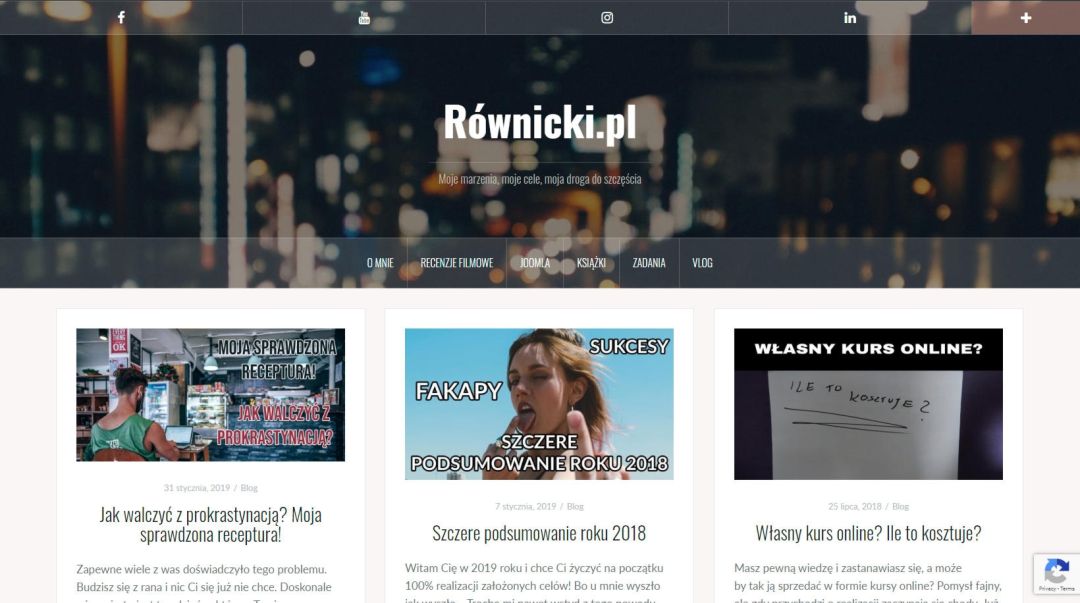Open the O MNIE menu item
Image resolution: width=1080 pixels, height=603 pixels.
(x=380, y=263)
